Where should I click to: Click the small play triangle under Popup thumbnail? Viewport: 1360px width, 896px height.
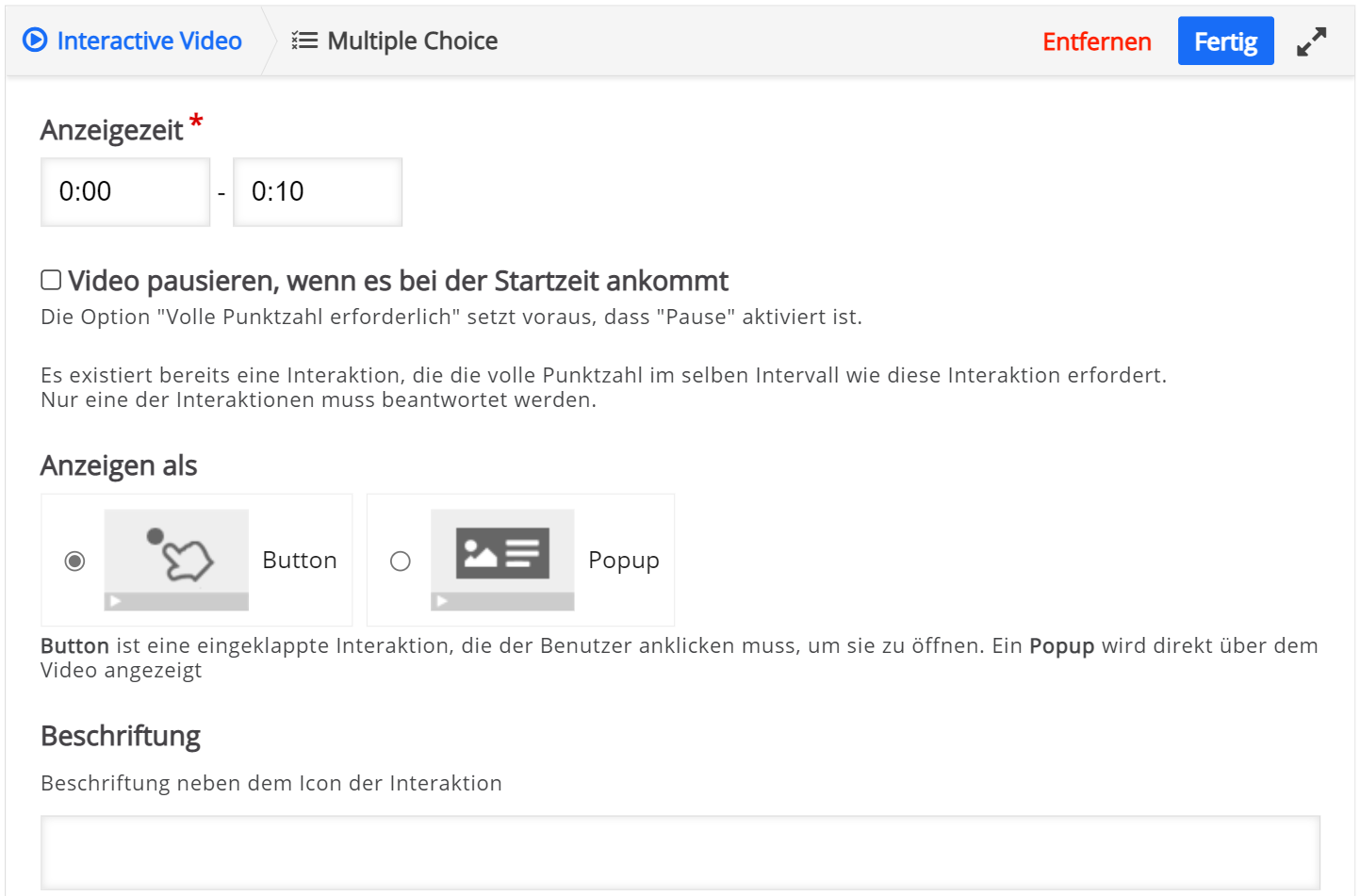[441, 601]
